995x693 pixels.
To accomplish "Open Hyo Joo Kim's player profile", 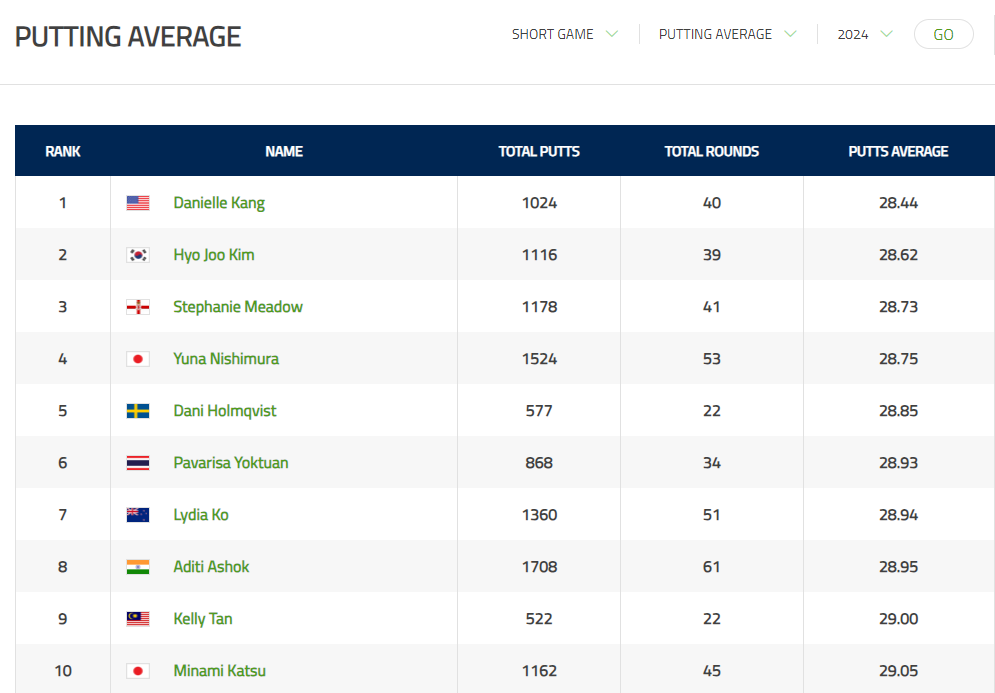I will click(x=214, y=255).
